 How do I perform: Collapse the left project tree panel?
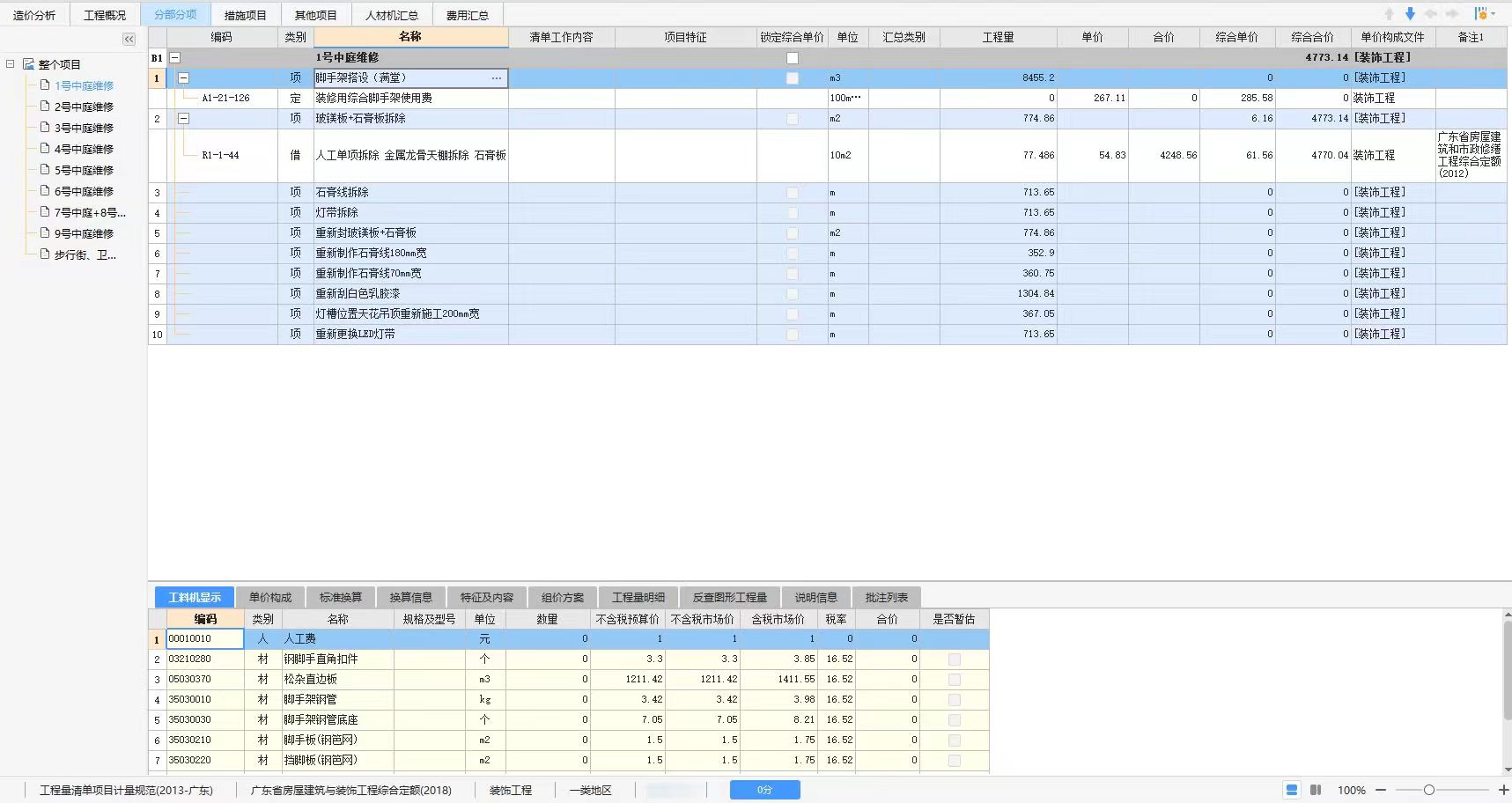tap(129, 39)
